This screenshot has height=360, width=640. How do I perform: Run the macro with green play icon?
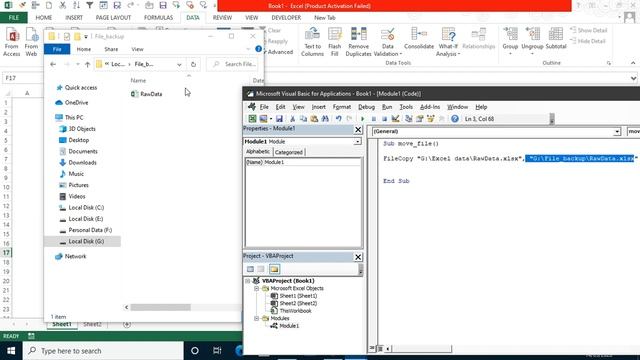362,119
